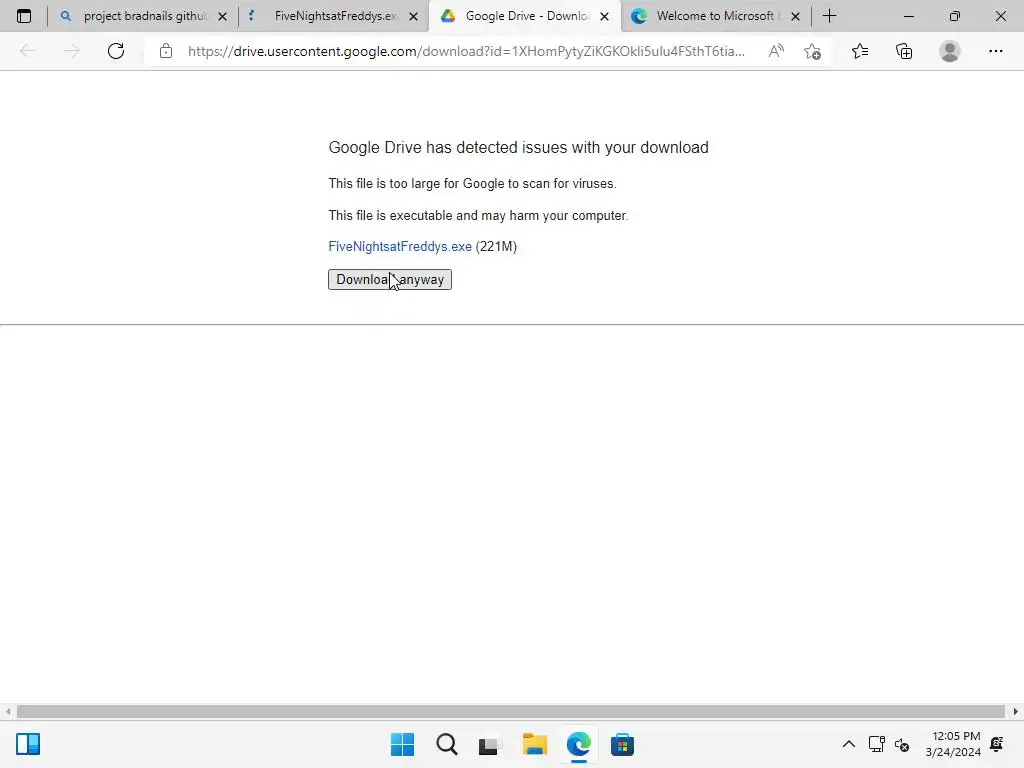
Task: Launch File Explorer from taskbar
Action: click(x=534, y=744)
